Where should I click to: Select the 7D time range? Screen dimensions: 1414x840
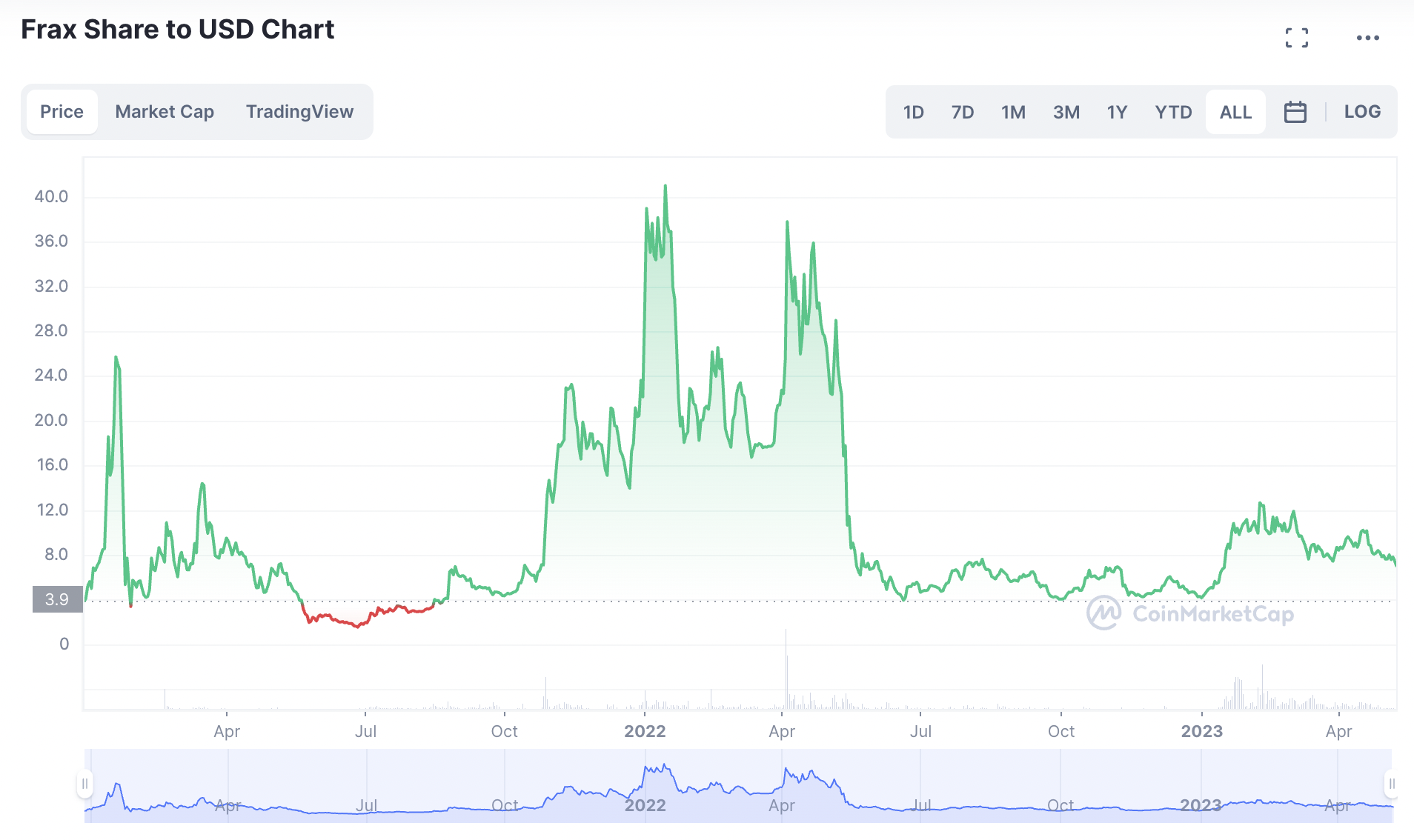(963, 112)
